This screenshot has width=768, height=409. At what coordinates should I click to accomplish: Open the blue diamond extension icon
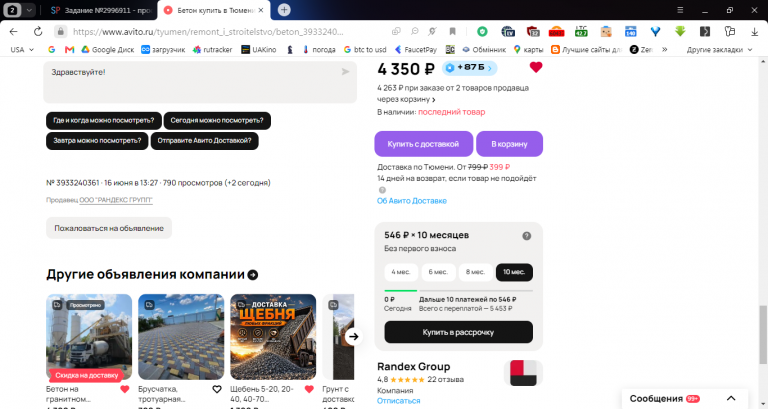tap(655, 31)
